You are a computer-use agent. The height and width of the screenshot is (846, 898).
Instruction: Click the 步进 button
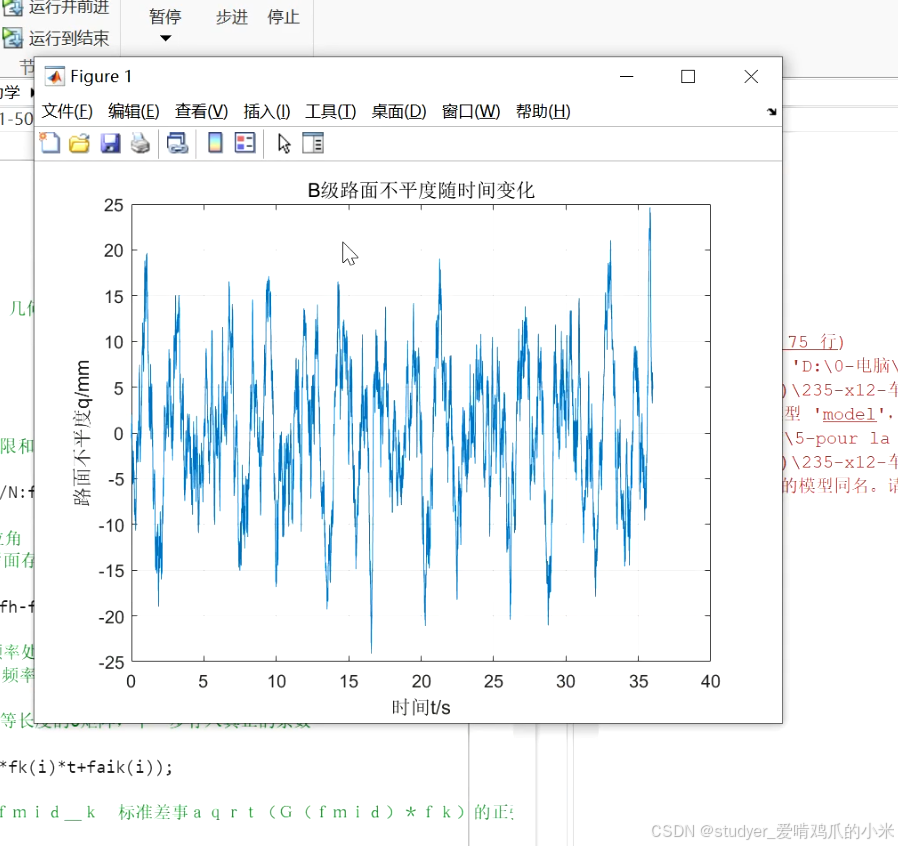(232, 17)
